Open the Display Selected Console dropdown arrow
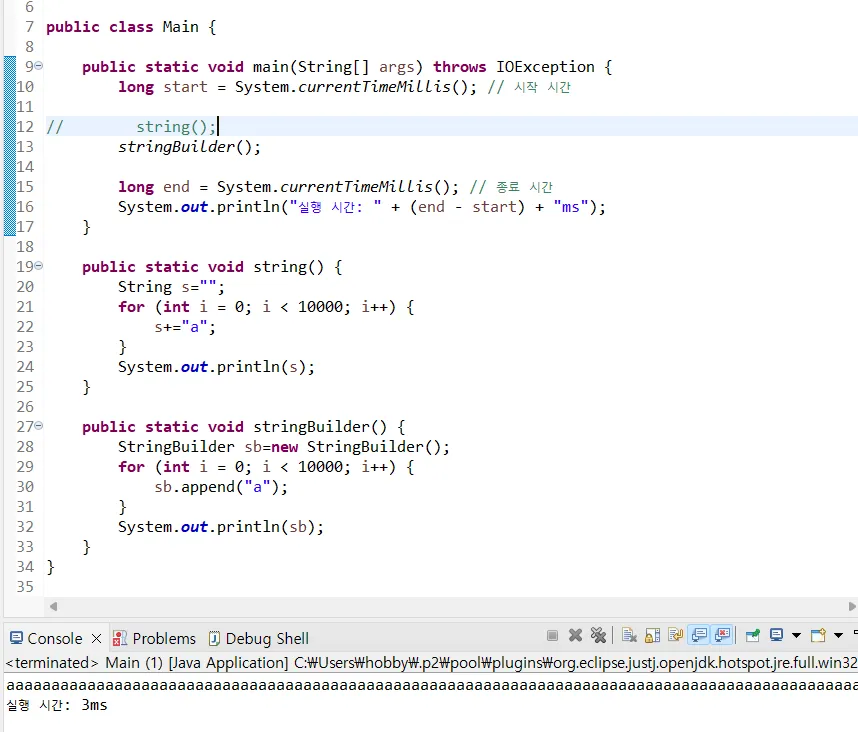This screenshot has width=858, height=732. tap(796, 635)
